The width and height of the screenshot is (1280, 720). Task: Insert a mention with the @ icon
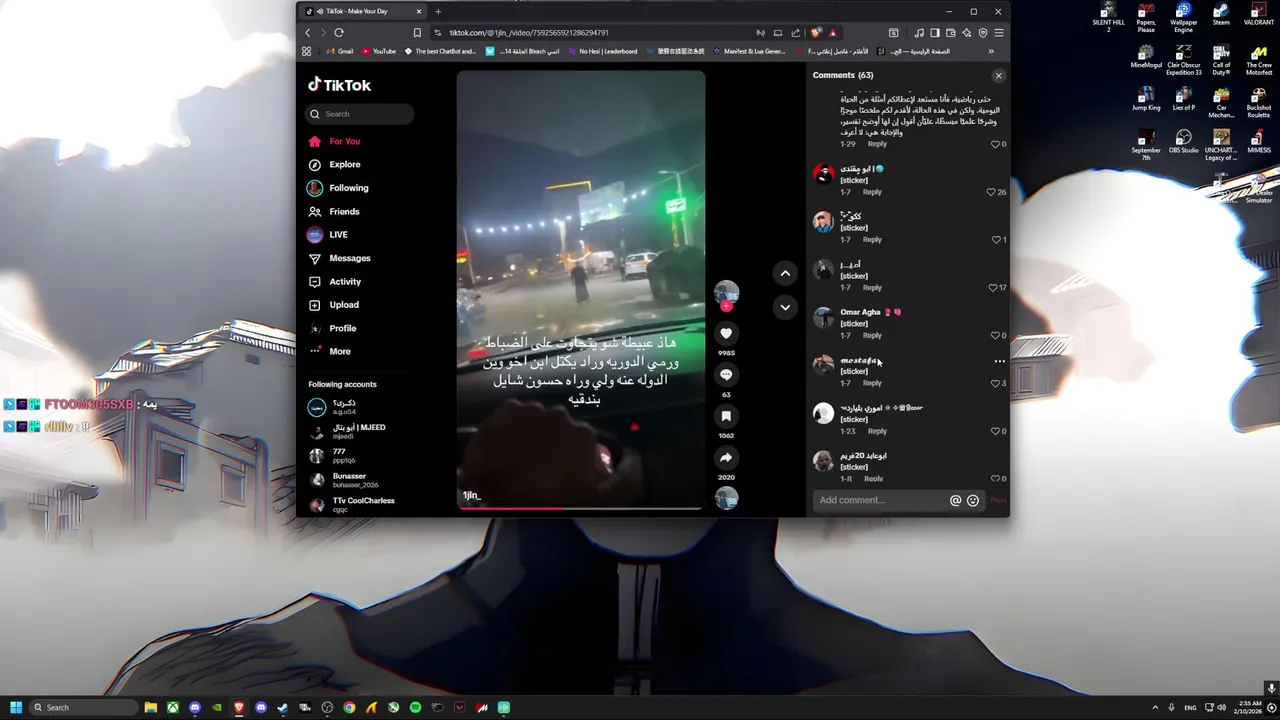click(x=955, y=500)
